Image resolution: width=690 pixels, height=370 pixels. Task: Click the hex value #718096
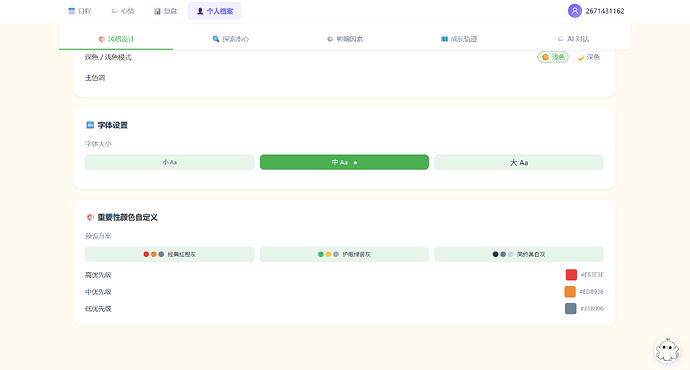click(x=592, y=308)
